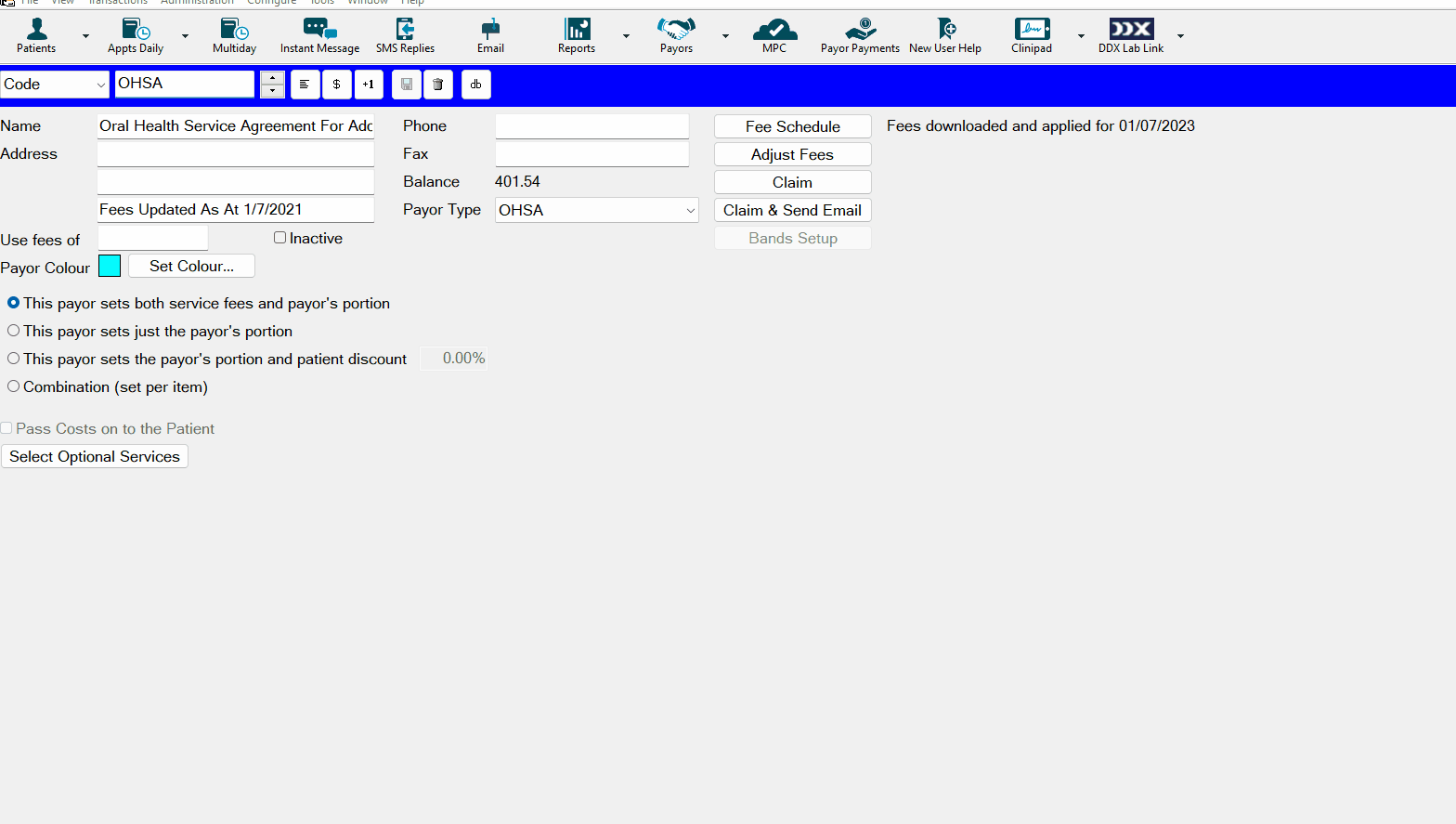
Task: Expand the Clinipad dropdown arrow
Action: click(x=1081, y=36)
